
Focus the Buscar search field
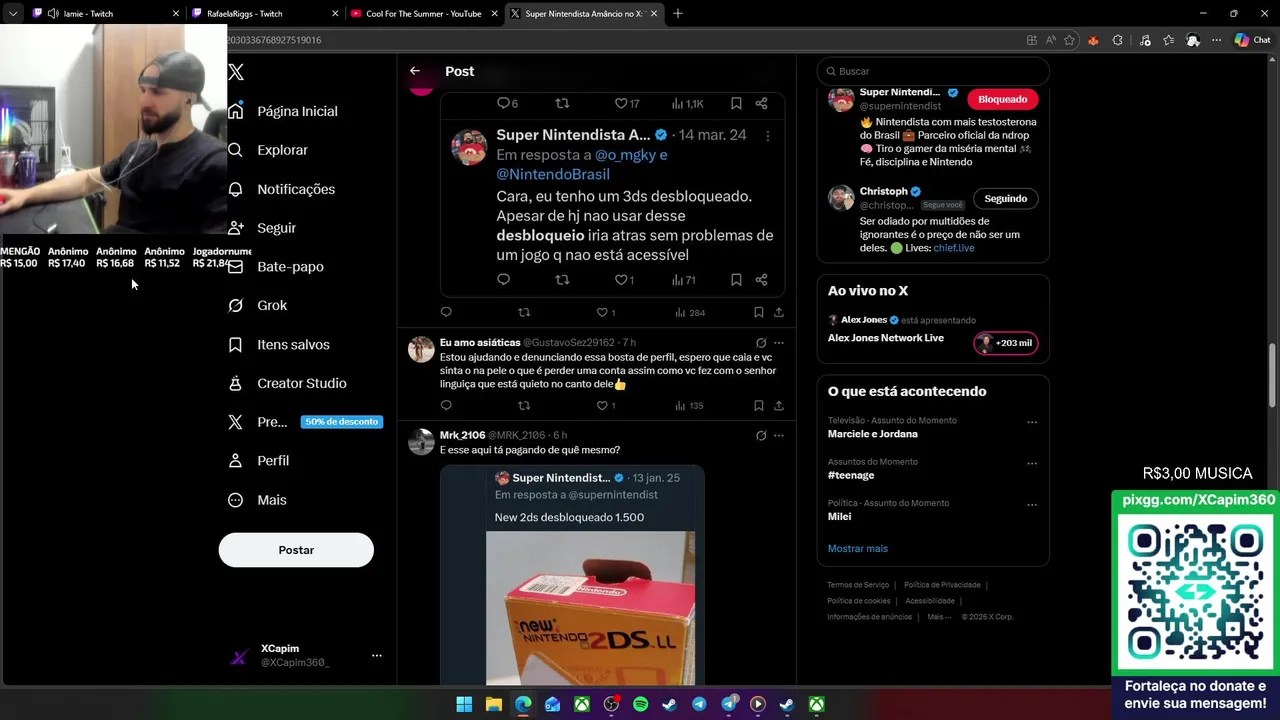933,71
